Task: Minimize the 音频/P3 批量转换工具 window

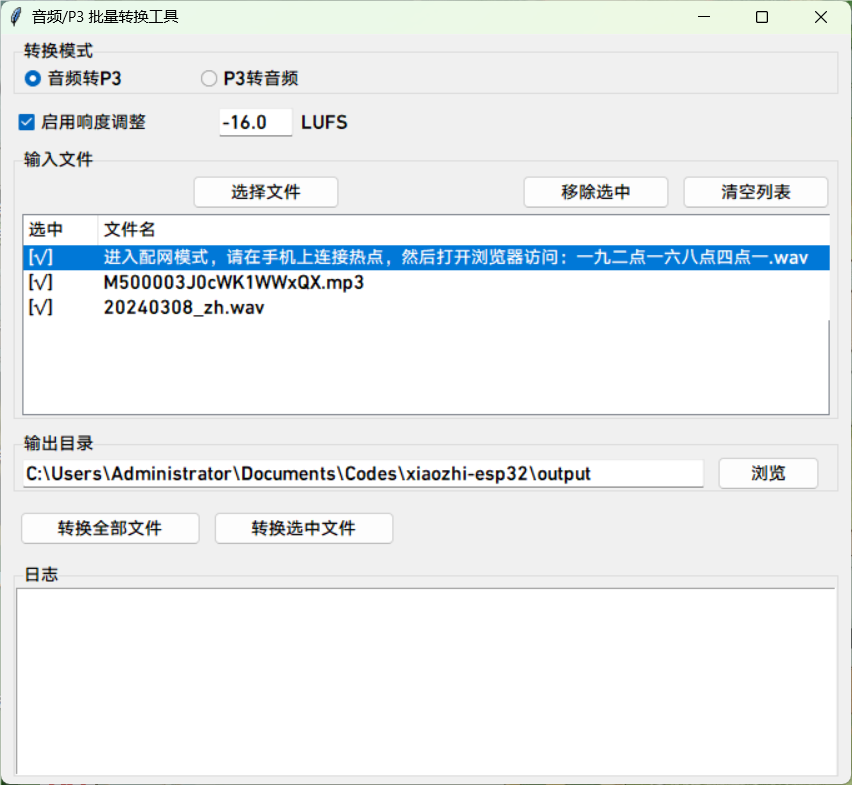Action: click(x=704, y=17)
